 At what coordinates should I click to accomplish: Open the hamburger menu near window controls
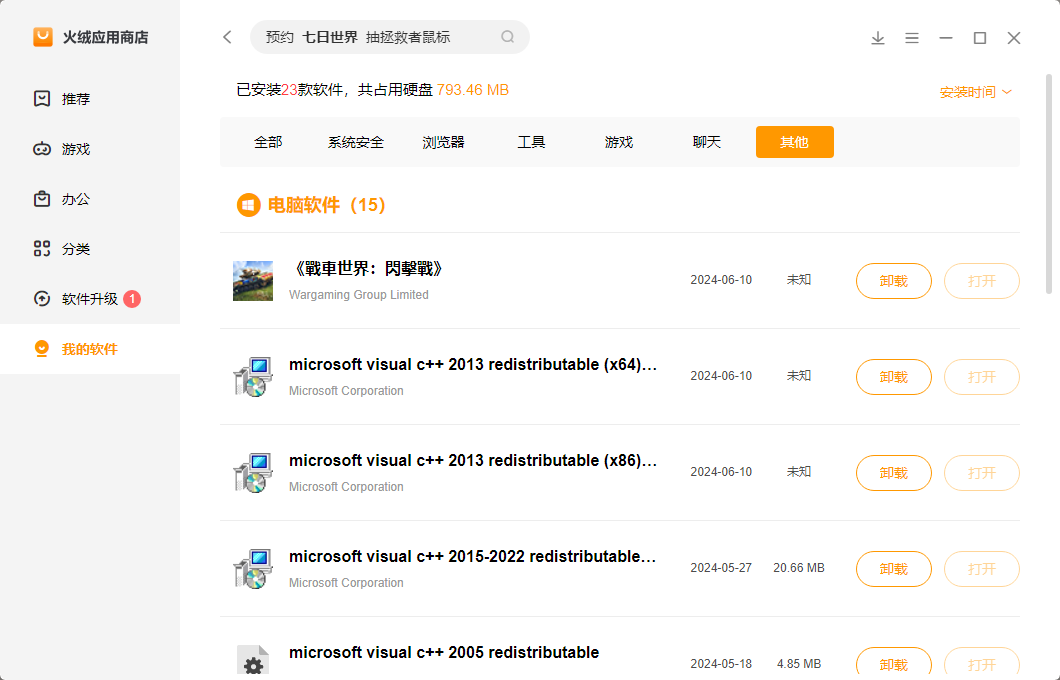[x=912, y=37]
